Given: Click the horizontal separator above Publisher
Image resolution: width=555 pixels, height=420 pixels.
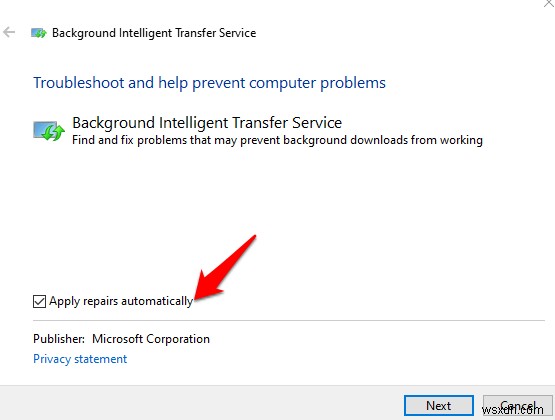Looking at the screenshot, I should click(289, 320).
